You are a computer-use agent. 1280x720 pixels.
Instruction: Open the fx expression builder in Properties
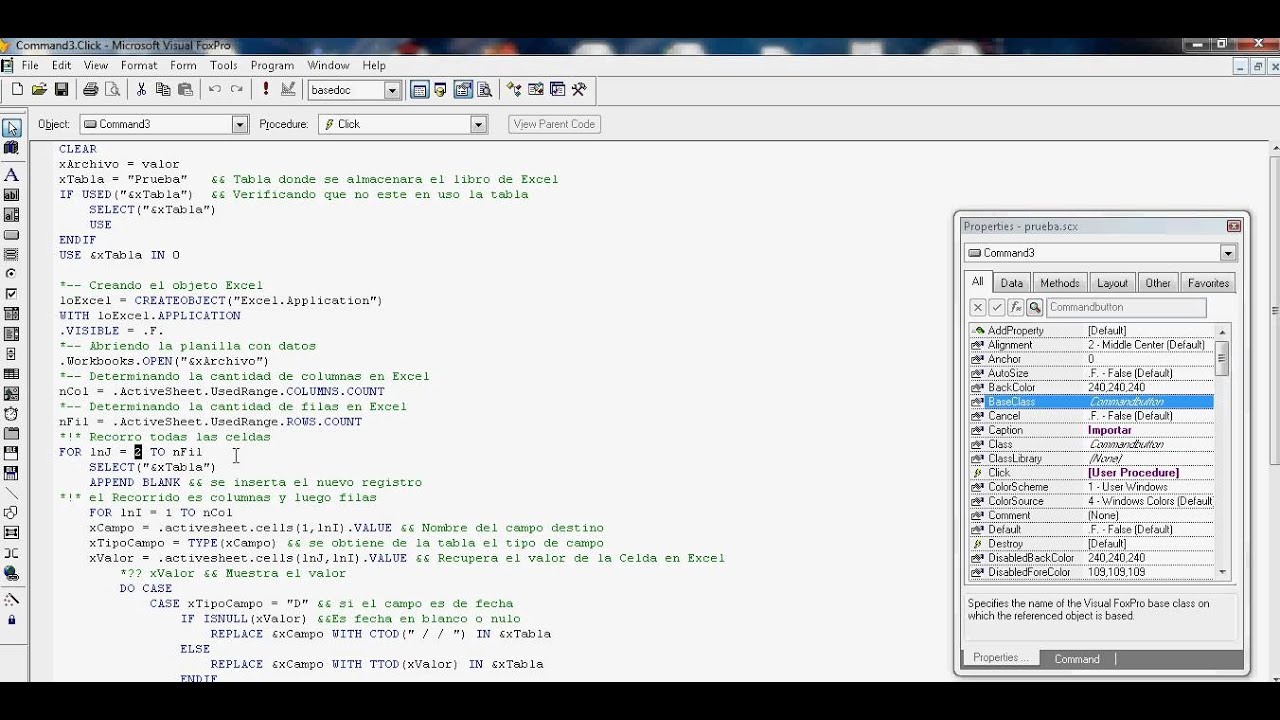click(1016, 307)
